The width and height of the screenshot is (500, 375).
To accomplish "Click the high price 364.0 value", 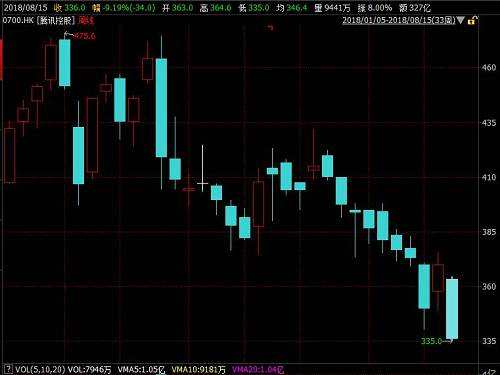I will coord(220,8).
